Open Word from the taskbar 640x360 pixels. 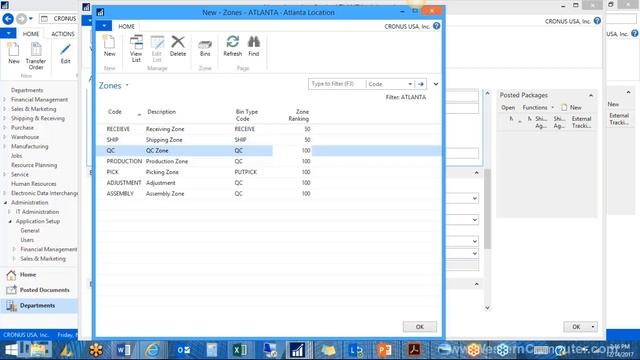124,350
